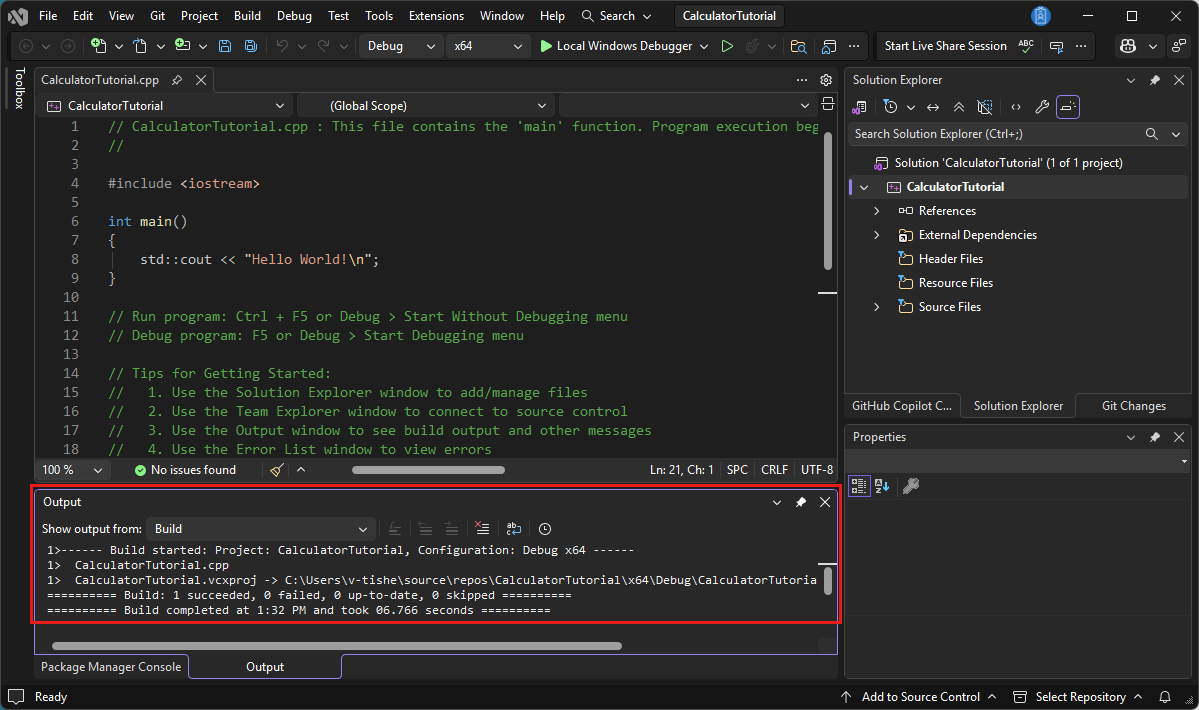The height and width of the screenshot is (710, 1199).
Task: Open Show output from Build dropdown
Action: pyautogui.click(x=260, y=529)
